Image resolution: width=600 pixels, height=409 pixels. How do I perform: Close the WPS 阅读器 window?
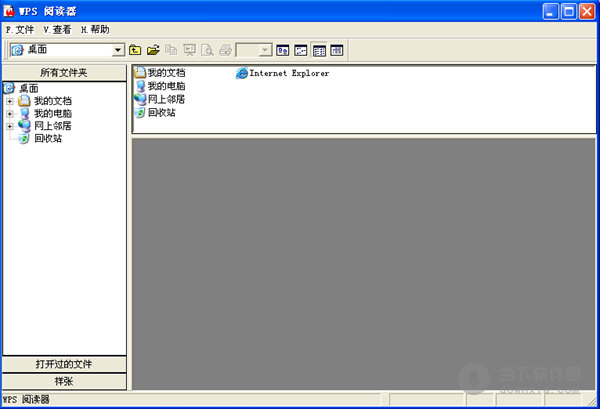pyautogui.click(x=587, y=11)
